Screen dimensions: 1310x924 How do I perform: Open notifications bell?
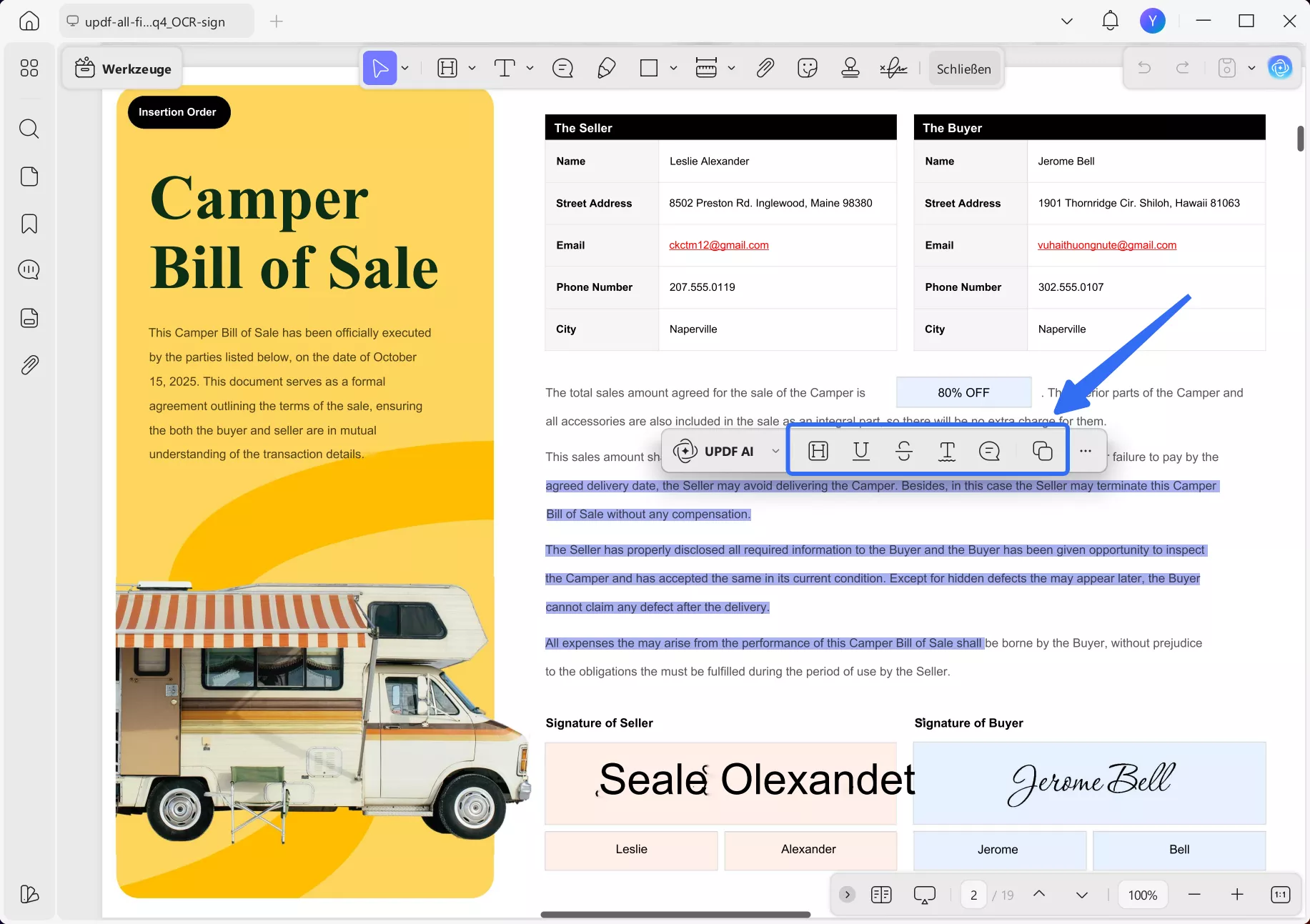(x=1110, y=21)
